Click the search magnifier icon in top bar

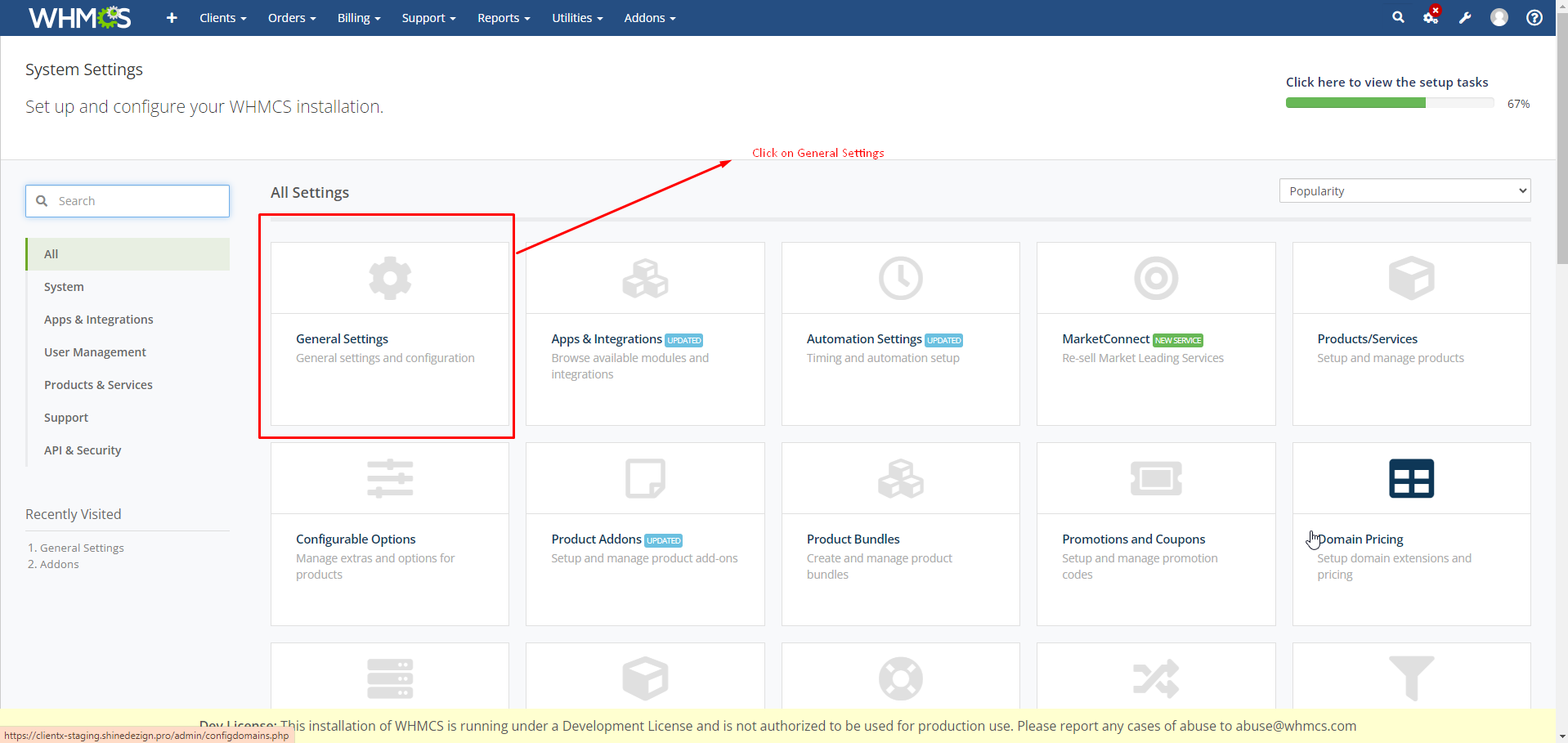1398,17
